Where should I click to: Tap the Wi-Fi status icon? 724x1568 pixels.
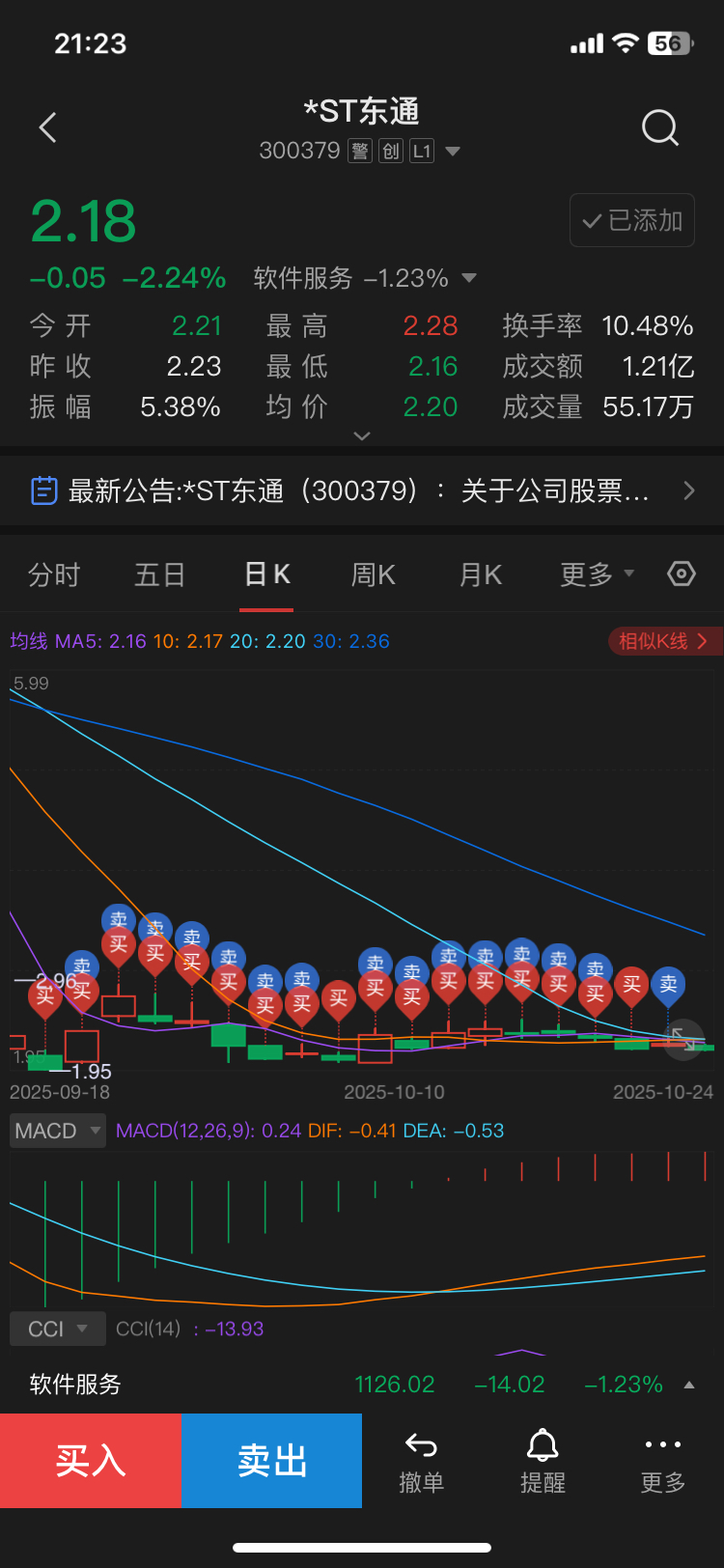click(x=627, y=43)
